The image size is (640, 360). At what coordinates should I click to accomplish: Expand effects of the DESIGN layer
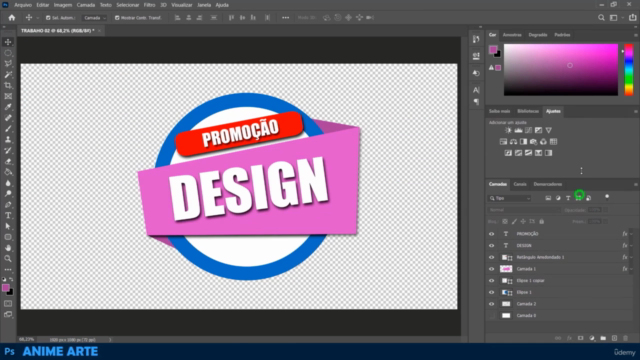[x=631, y=246]
